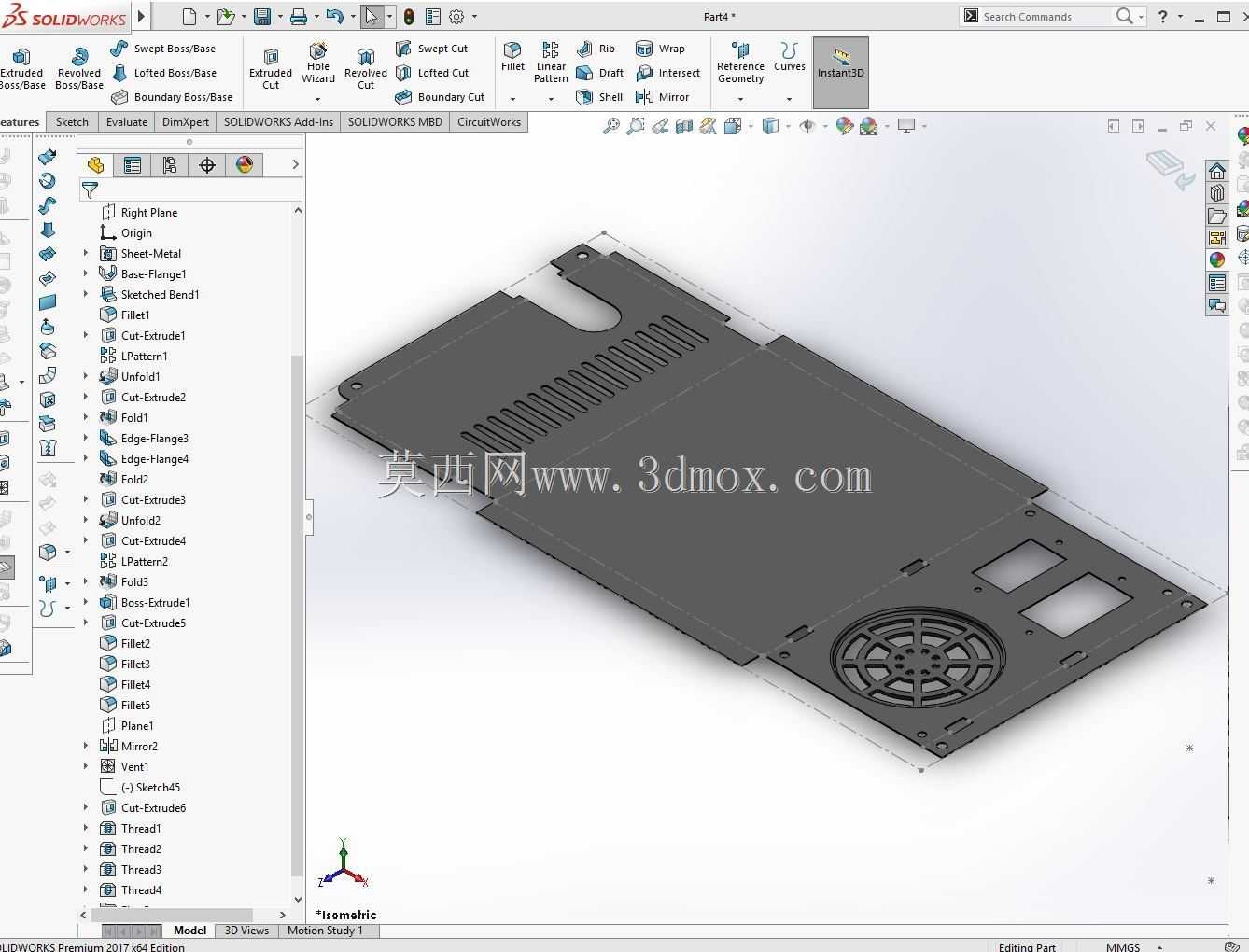Expand the Cut-Extrude1 feature node
The image size is (1249, 952).
[x=86, y=335]
